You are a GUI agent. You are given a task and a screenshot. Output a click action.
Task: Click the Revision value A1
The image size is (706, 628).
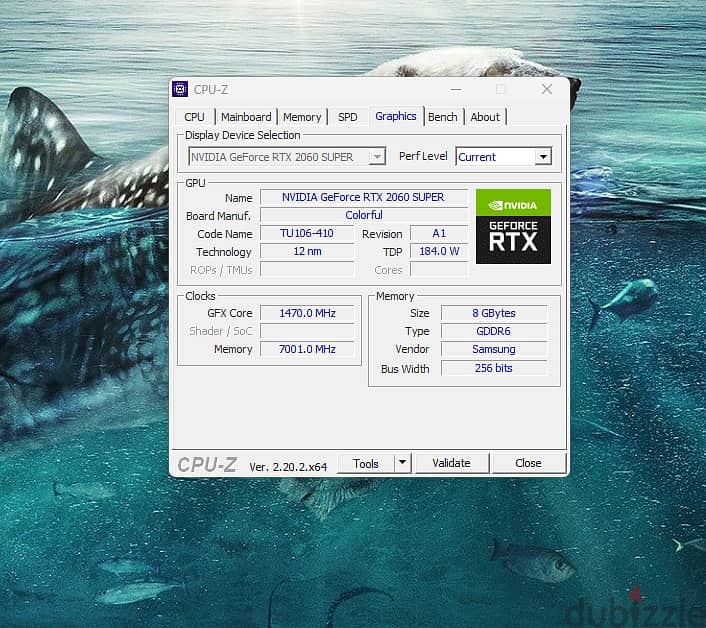(439, 233)
